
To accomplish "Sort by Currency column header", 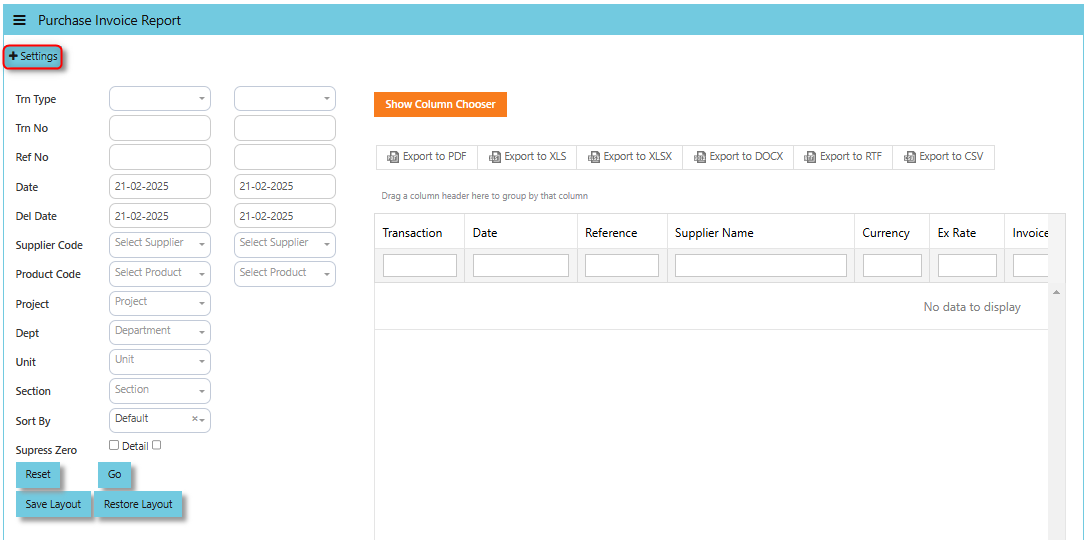I will pyautogui.click(x=892, y=233).
